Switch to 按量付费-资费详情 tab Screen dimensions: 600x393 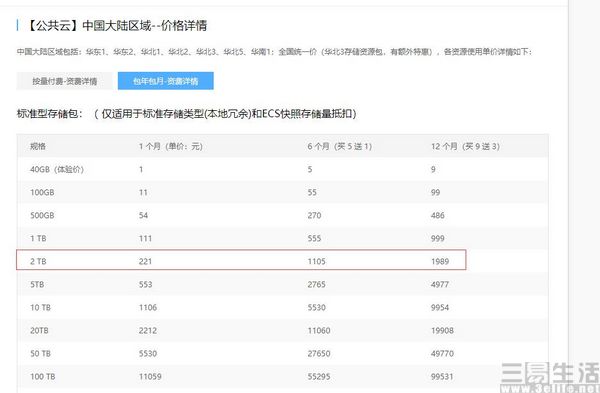[x=65, y=81]
